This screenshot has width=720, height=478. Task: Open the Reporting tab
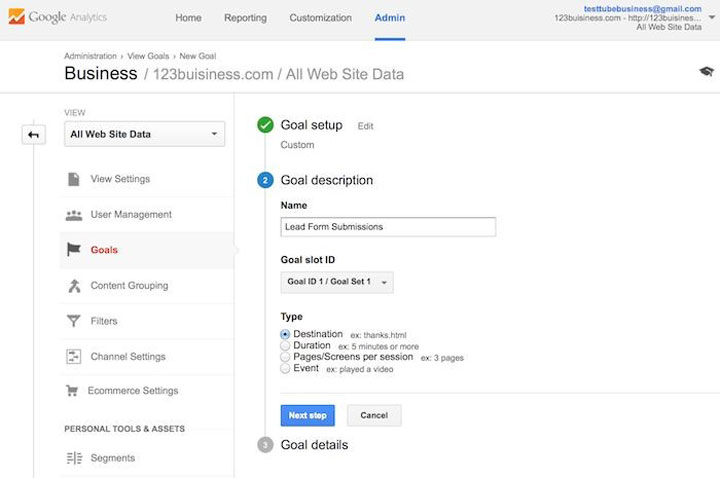(x=245, y=18)
